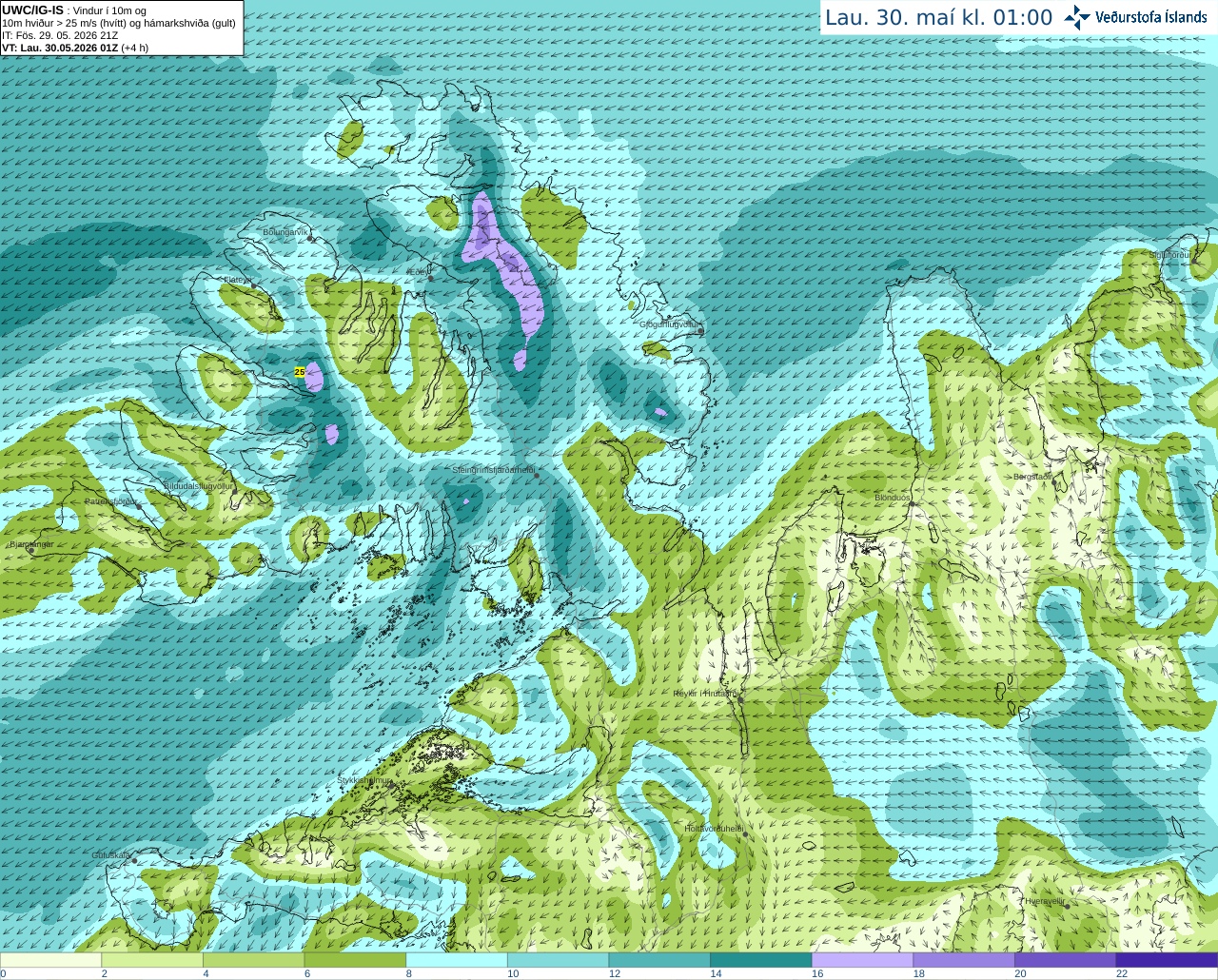Click the 16-18 purple legend swatch
The width and height of the screenshot is (1218, 980).
pyautogui.click(x=862, y=960)
